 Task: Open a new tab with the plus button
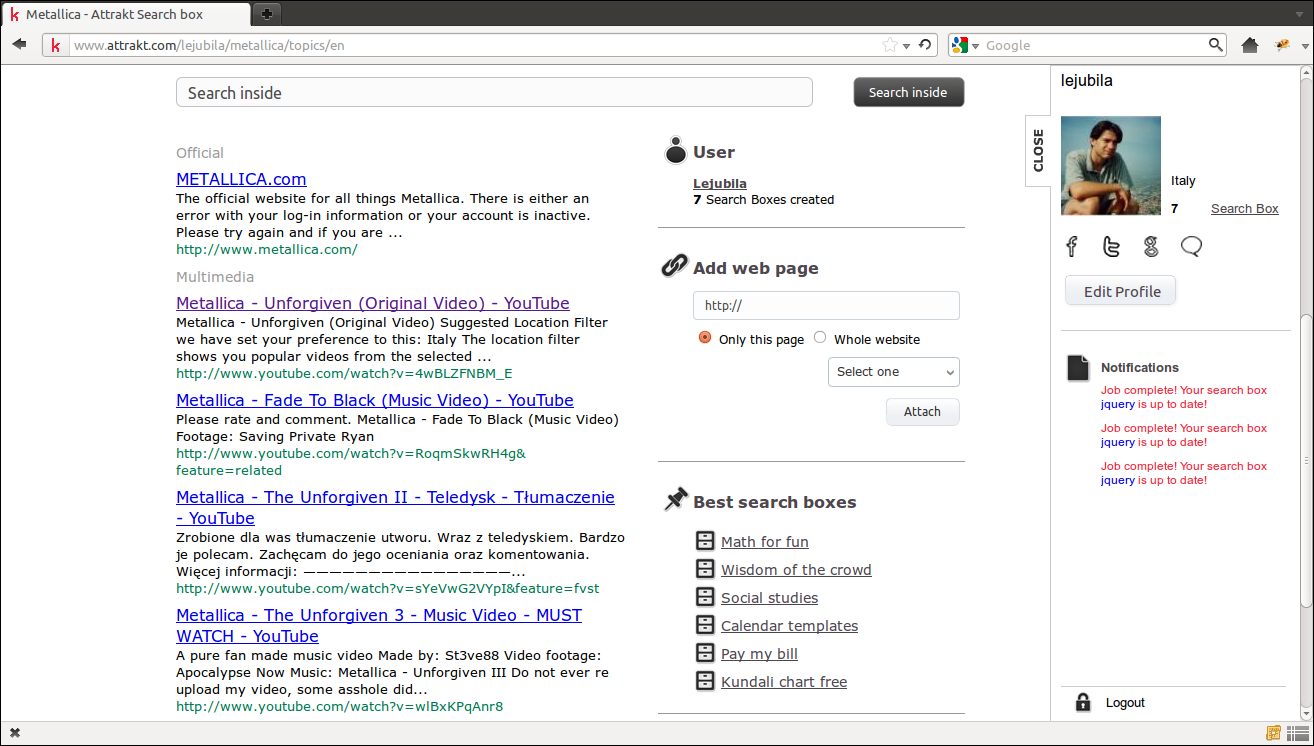[266, 14]
